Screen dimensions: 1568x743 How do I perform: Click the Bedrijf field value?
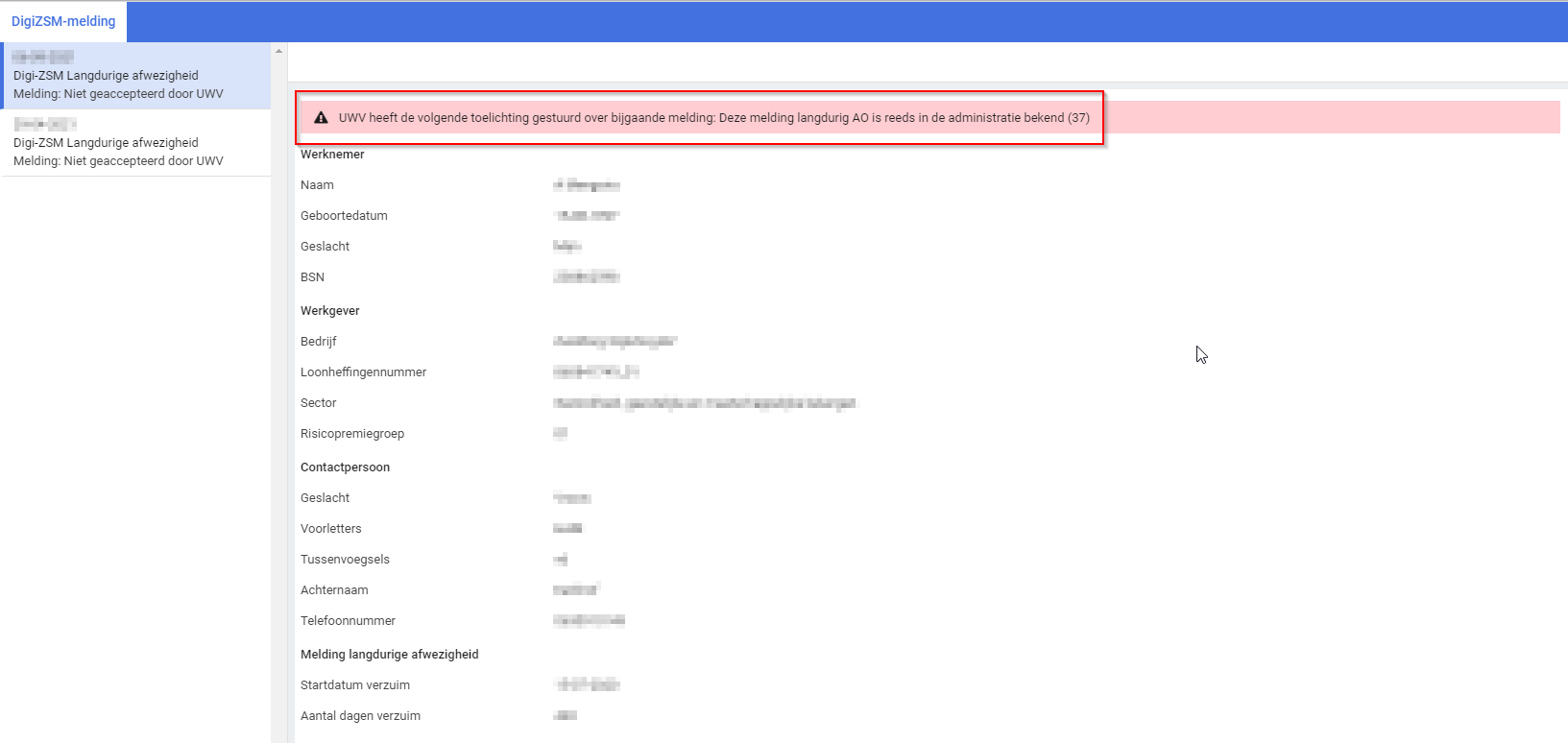click(x=615, y=342)
